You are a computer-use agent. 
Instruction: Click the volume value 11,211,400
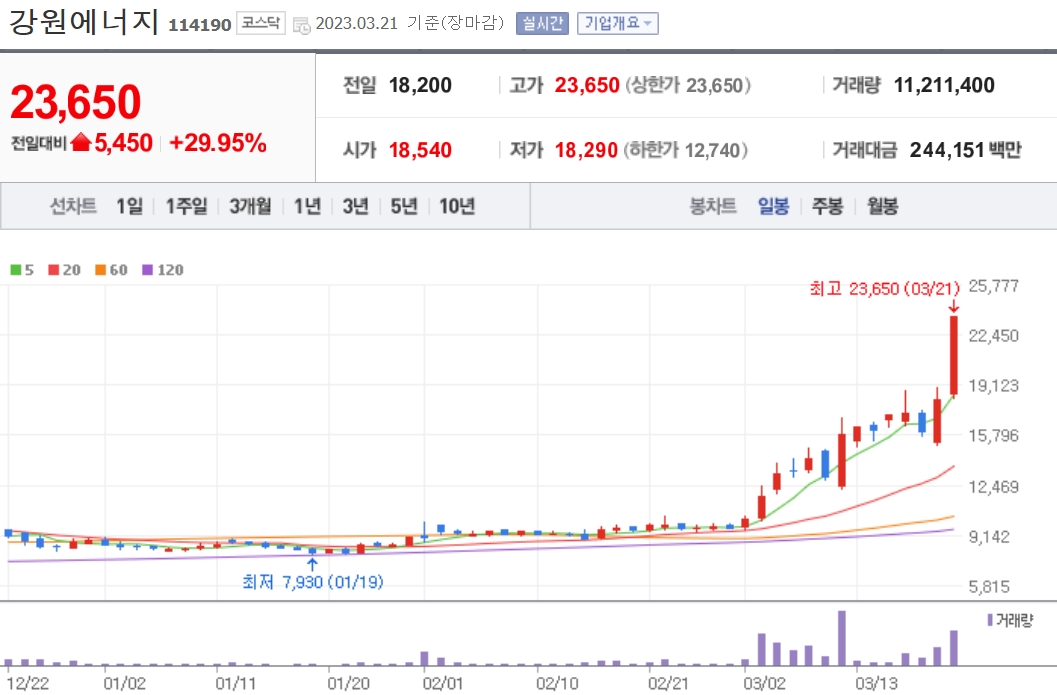pos(944,85)
